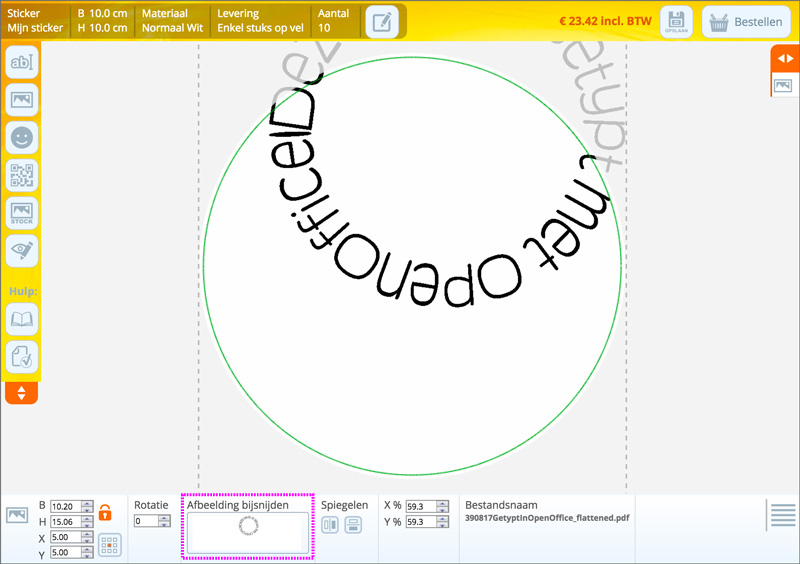Viewport: 800px width, 564px height.
Task: Click the Sticker Mijn sticker header section
Action: pyautogui.click(x=35, y=21)
